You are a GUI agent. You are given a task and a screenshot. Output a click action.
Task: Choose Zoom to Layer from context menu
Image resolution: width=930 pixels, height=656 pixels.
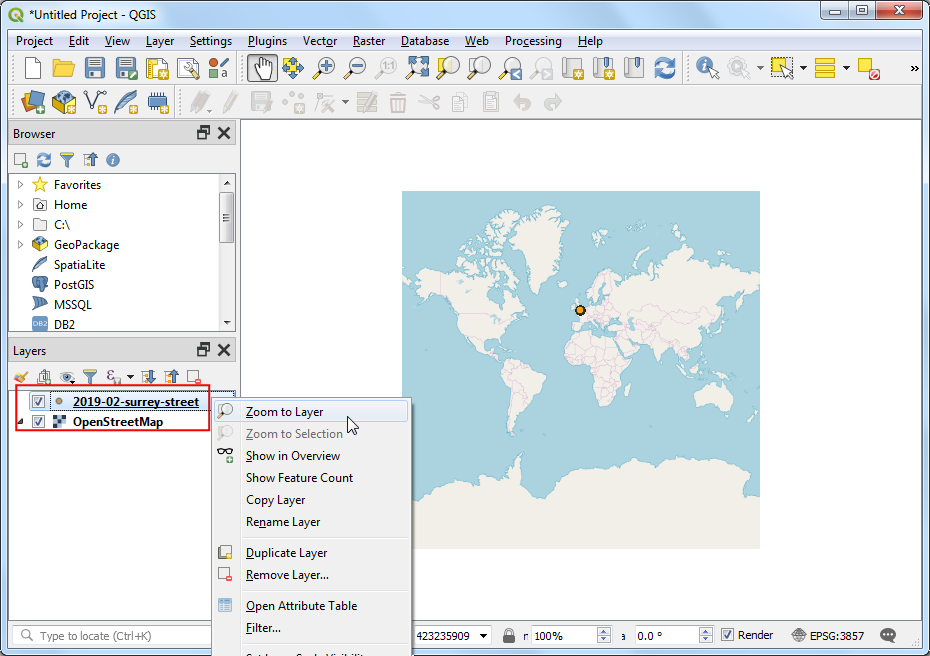click(x=284, y=412)
